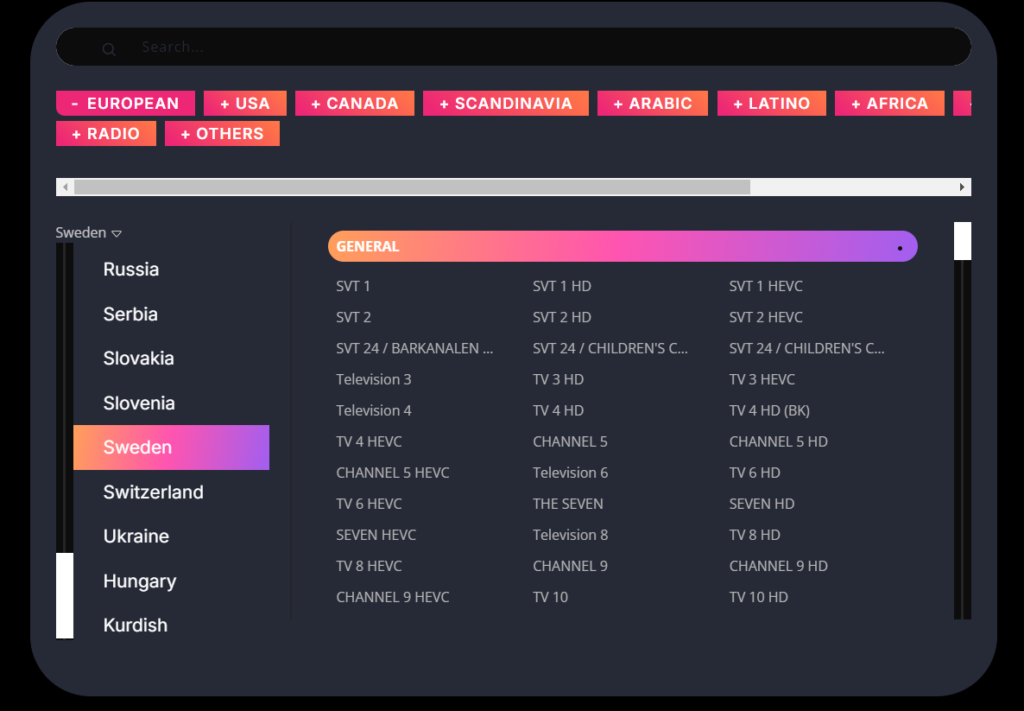This screenshot has height=711, width=1024.
Task: Play TV 3 HD channel
Action: (x=558, y=379)
